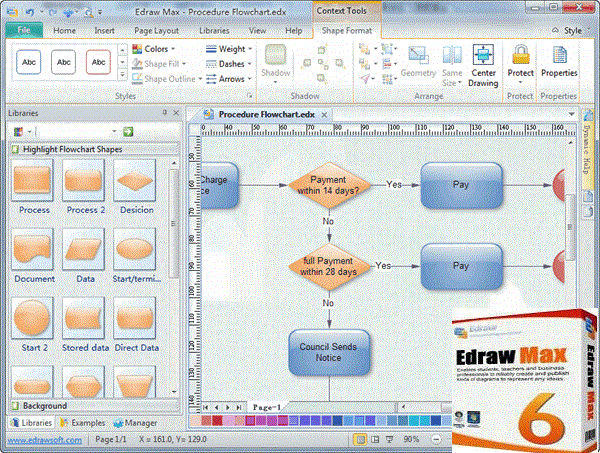The image size is (600, 453).
Task: Pick the light pink first swatch in color bar
Action: click(x=196, y=420)
